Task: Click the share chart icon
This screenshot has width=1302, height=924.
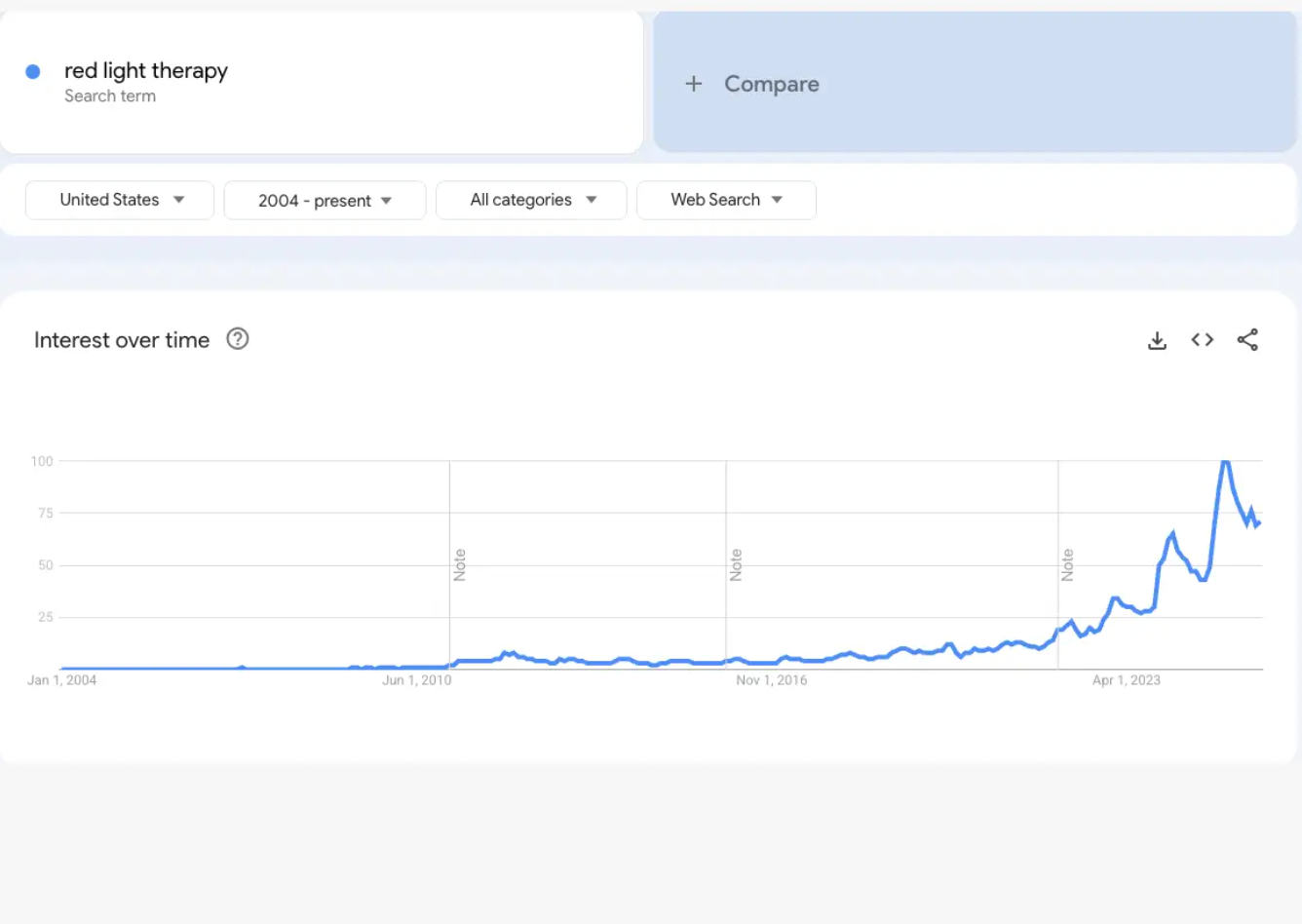Action: (1247, 340)
